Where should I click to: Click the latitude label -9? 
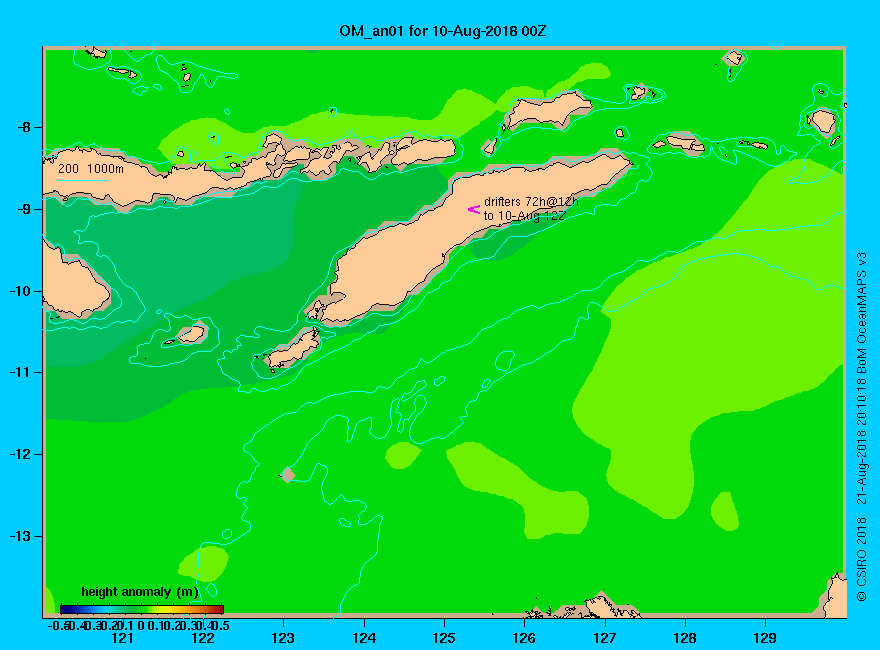click(x=24, y=209)
